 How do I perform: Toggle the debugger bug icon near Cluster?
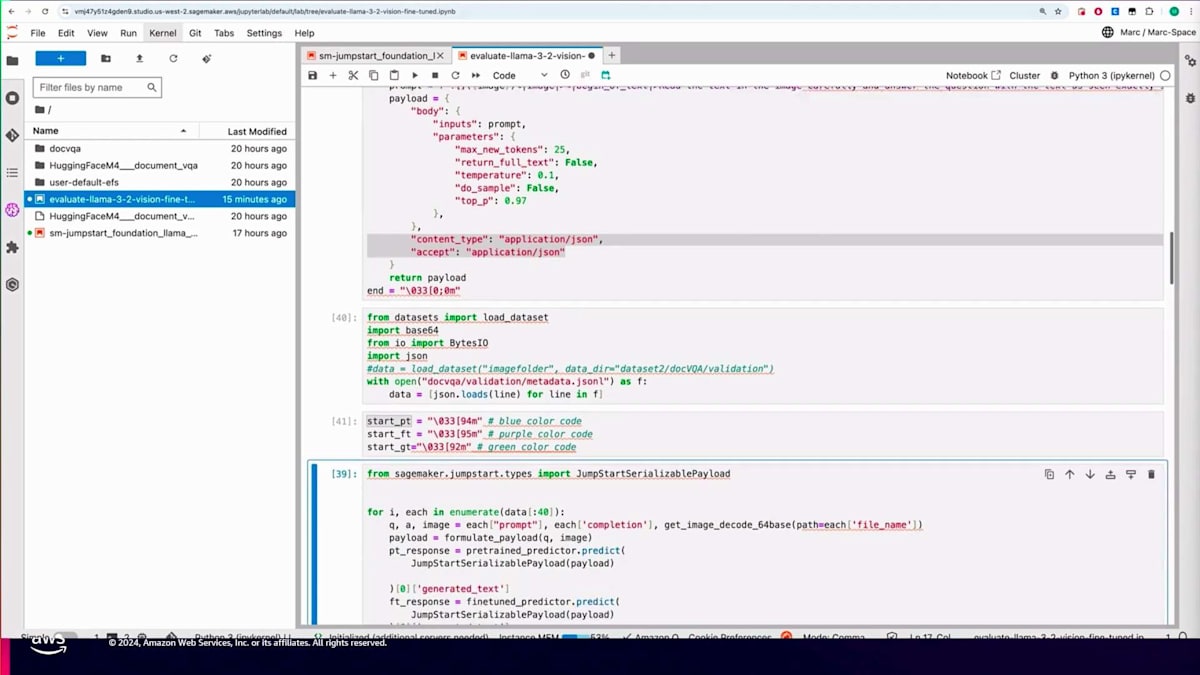[x=1055, y=75]
